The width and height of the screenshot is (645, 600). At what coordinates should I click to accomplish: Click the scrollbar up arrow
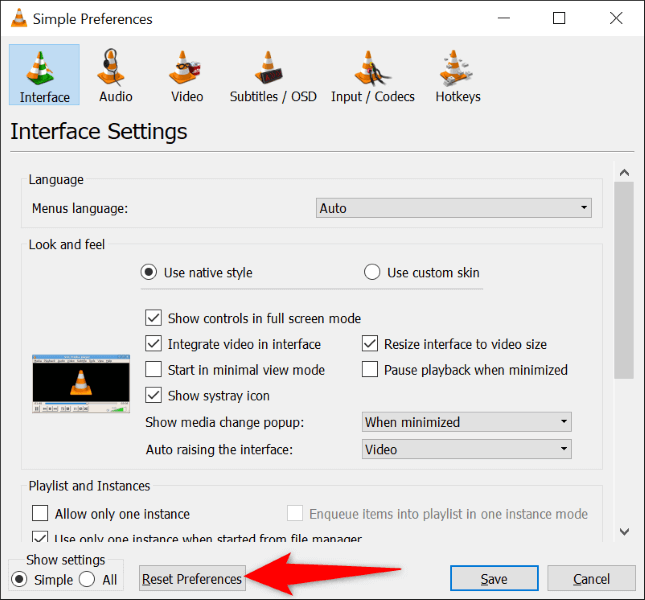pyautogui.click(x=624, y=173)
